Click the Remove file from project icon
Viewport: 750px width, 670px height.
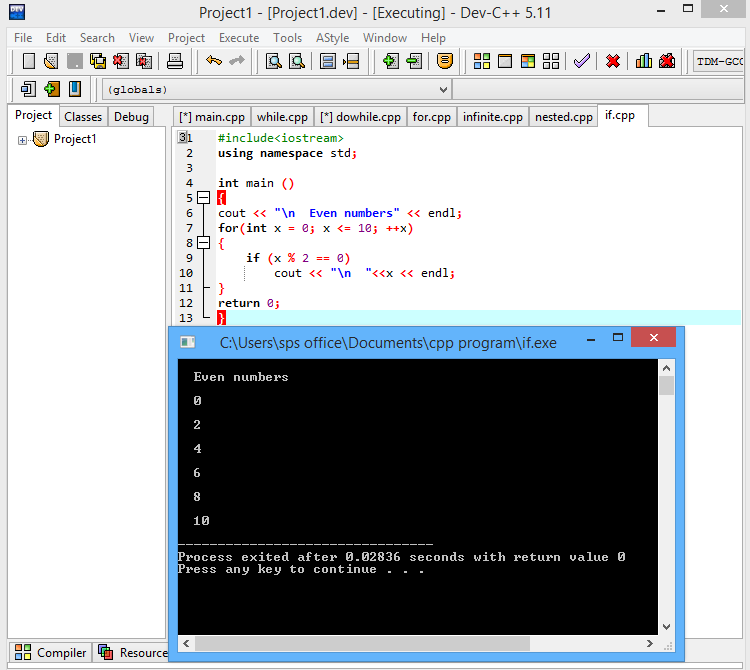tap(414, 61)
